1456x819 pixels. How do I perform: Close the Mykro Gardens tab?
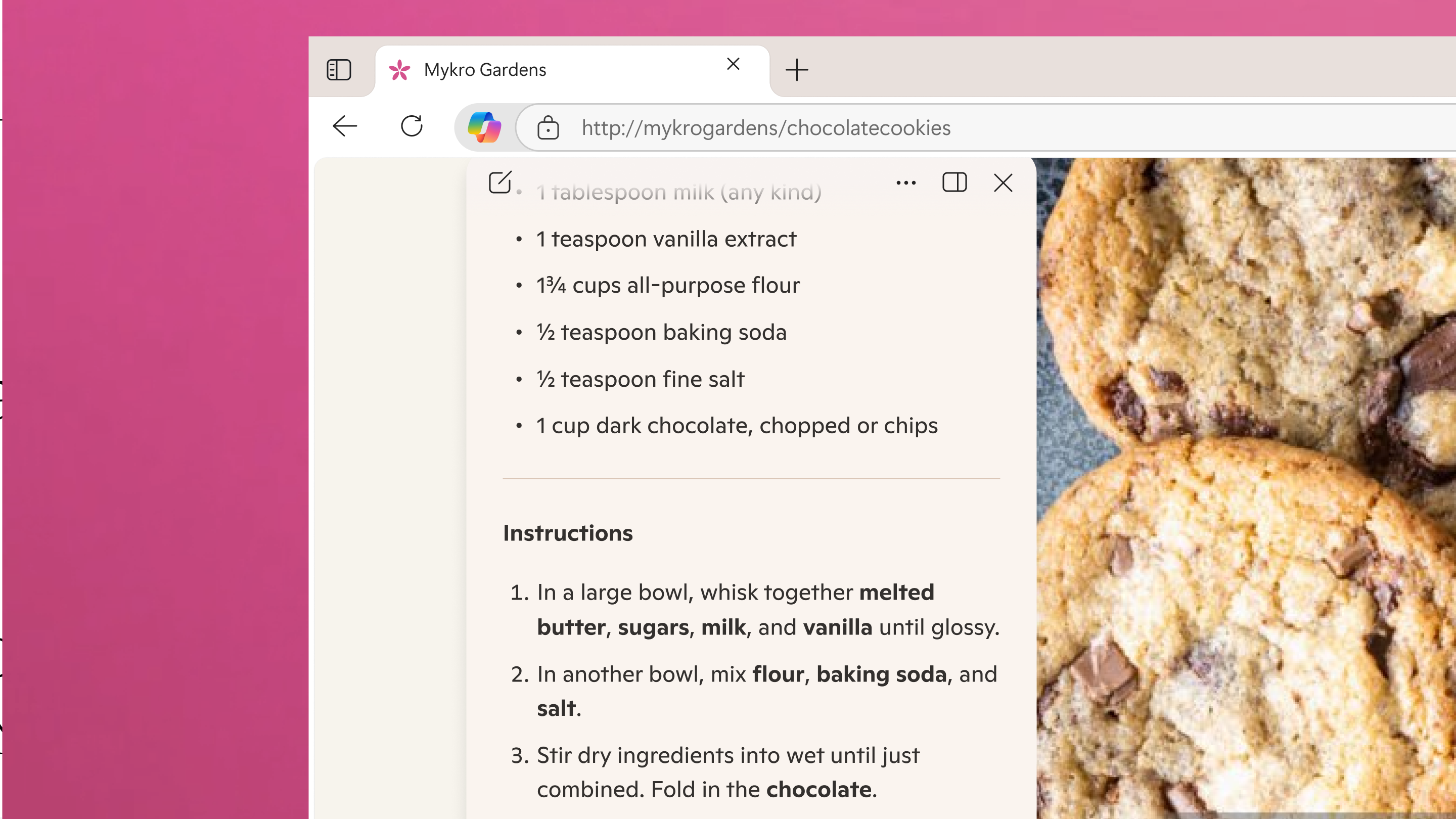point(733,64)
